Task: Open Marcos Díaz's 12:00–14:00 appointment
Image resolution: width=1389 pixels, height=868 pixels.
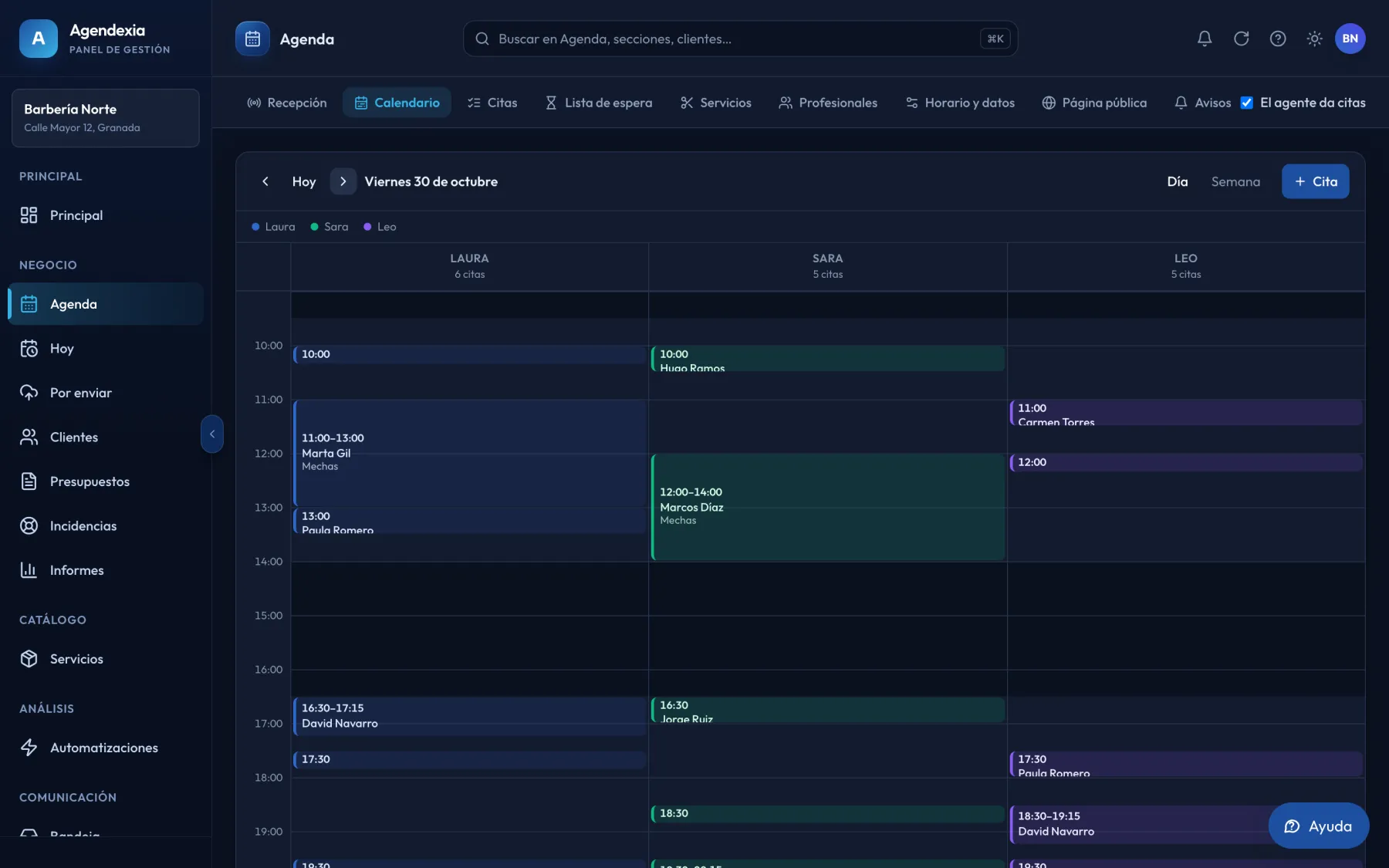Action: (828, 507)
